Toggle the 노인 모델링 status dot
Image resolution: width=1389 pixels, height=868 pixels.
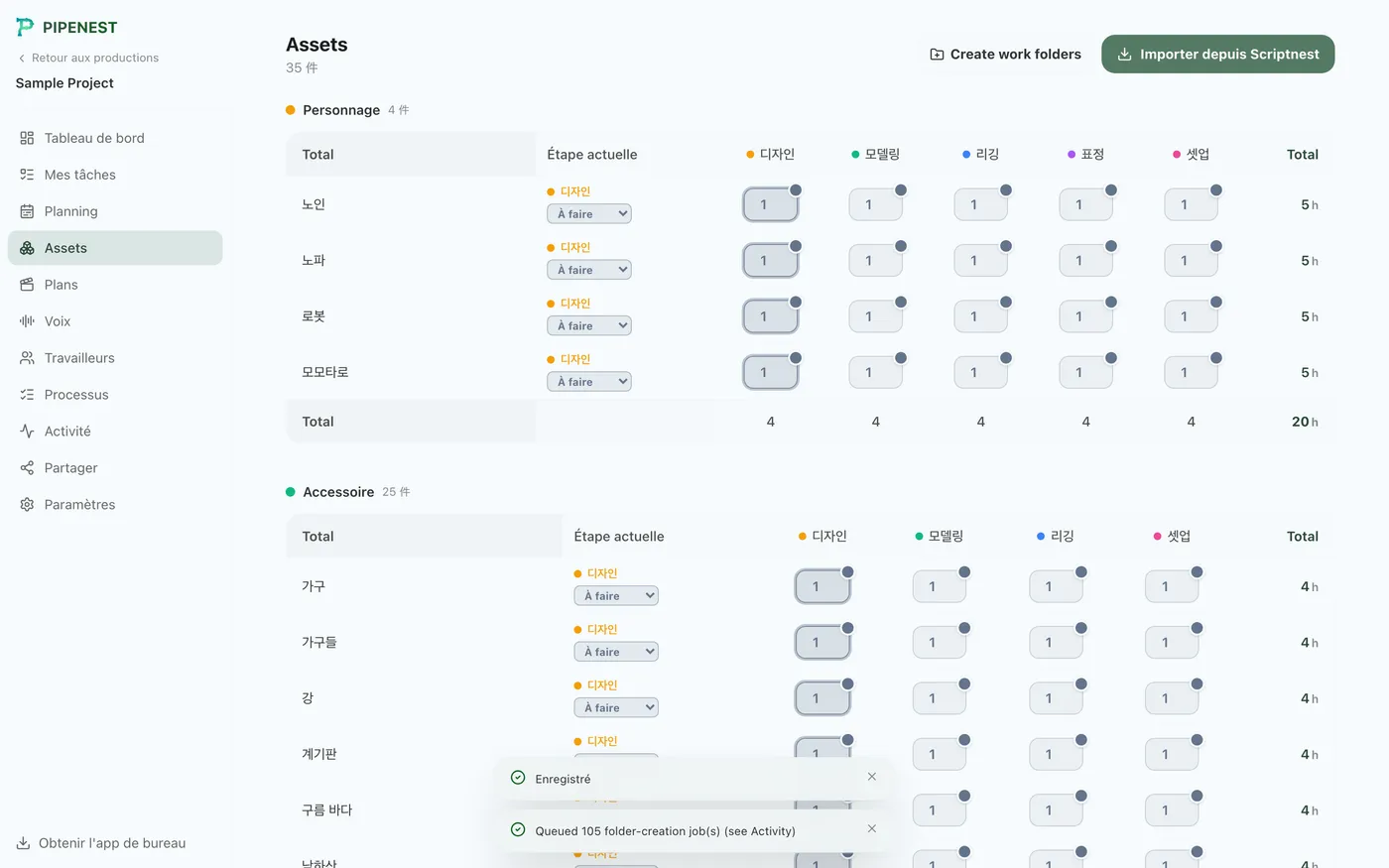(901, 190)
